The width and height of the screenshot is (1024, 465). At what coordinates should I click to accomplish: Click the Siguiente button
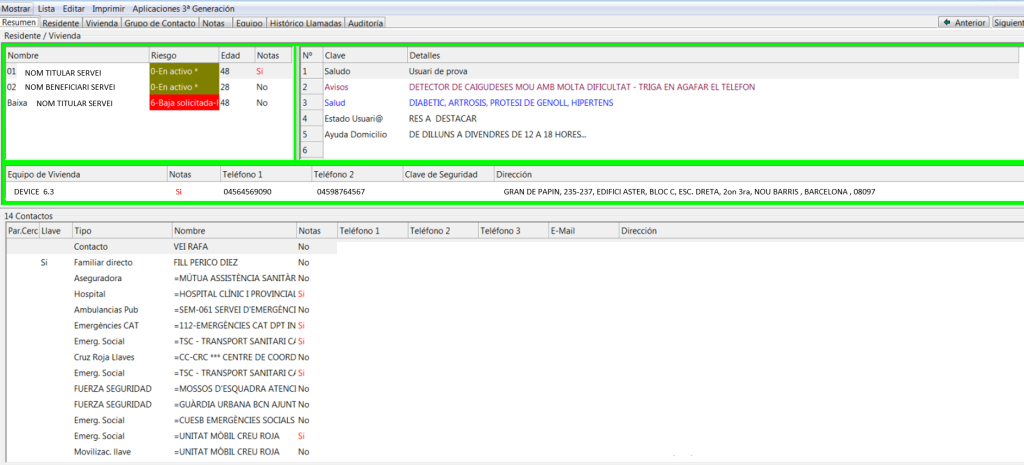point(1007,22)
